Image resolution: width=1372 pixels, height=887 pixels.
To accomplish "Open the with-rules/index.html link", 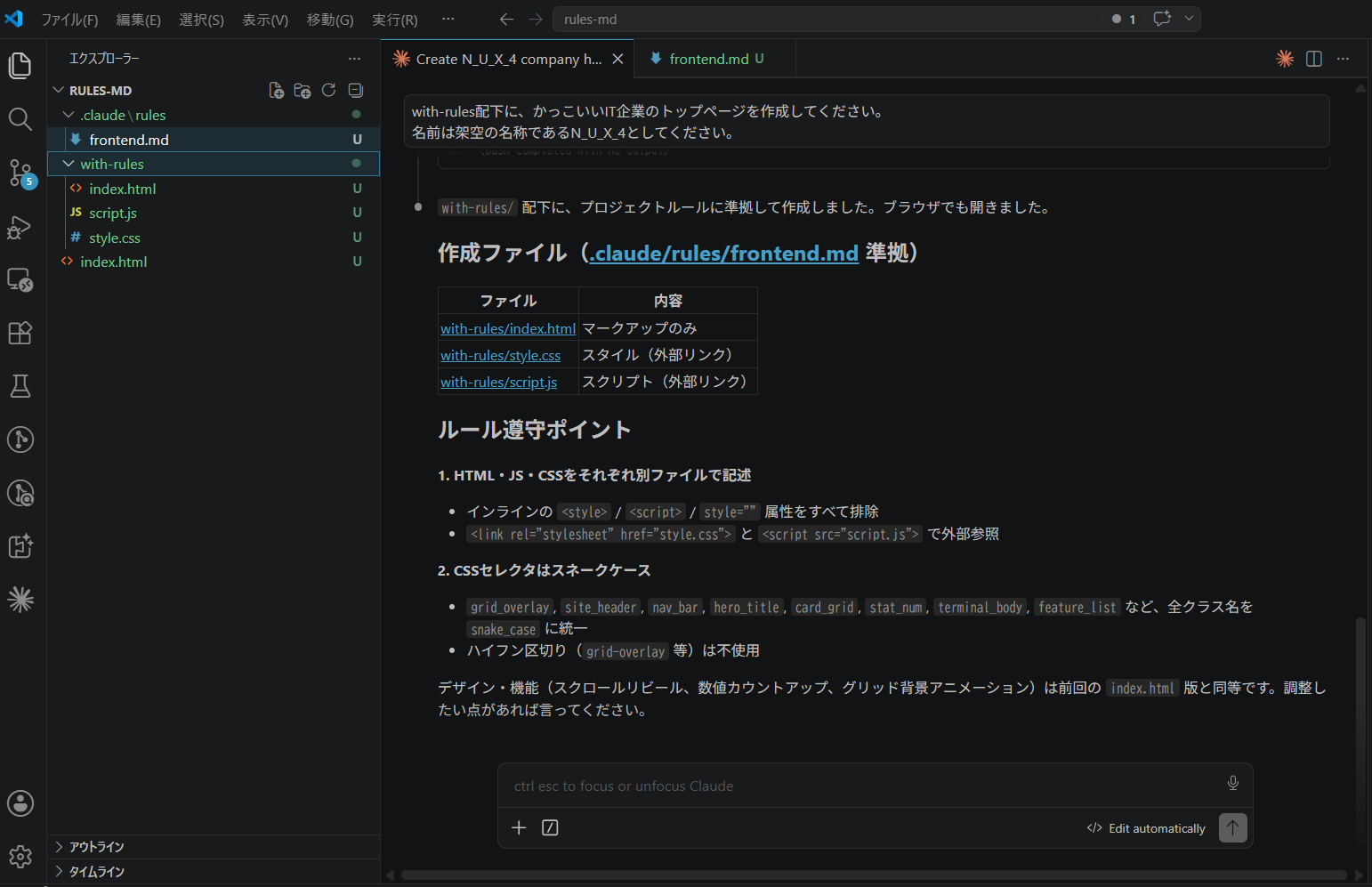I will [x=508, y=328].
